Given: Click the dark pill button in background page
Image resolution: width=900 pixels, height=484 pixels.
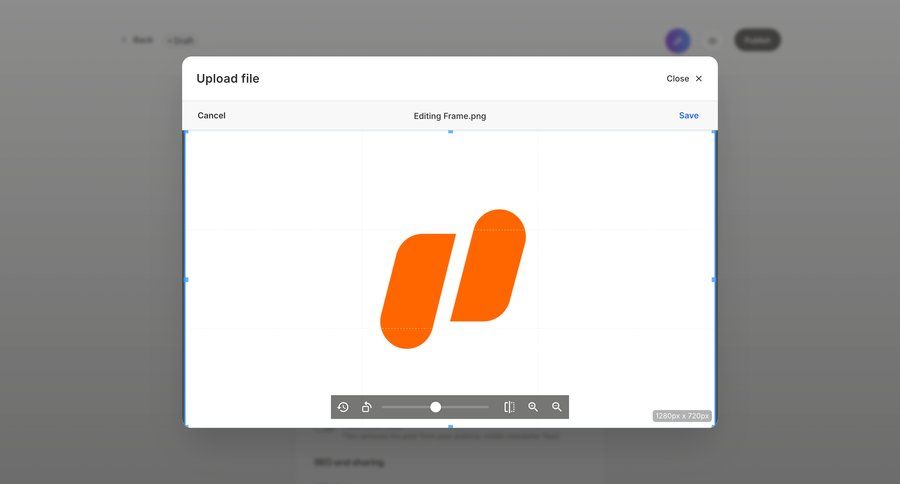Looking at the screenshot, I should (x=758, y=40).
